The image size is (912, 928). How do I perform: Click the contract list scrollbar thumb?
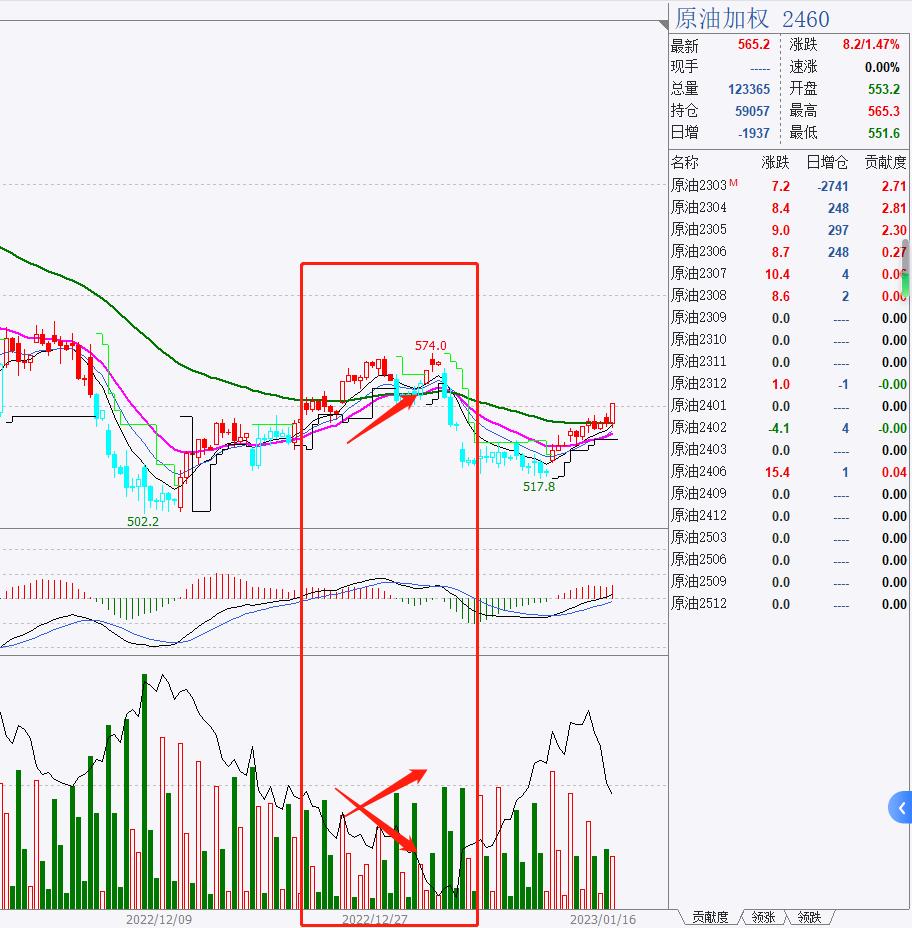(x=905, y=269)
